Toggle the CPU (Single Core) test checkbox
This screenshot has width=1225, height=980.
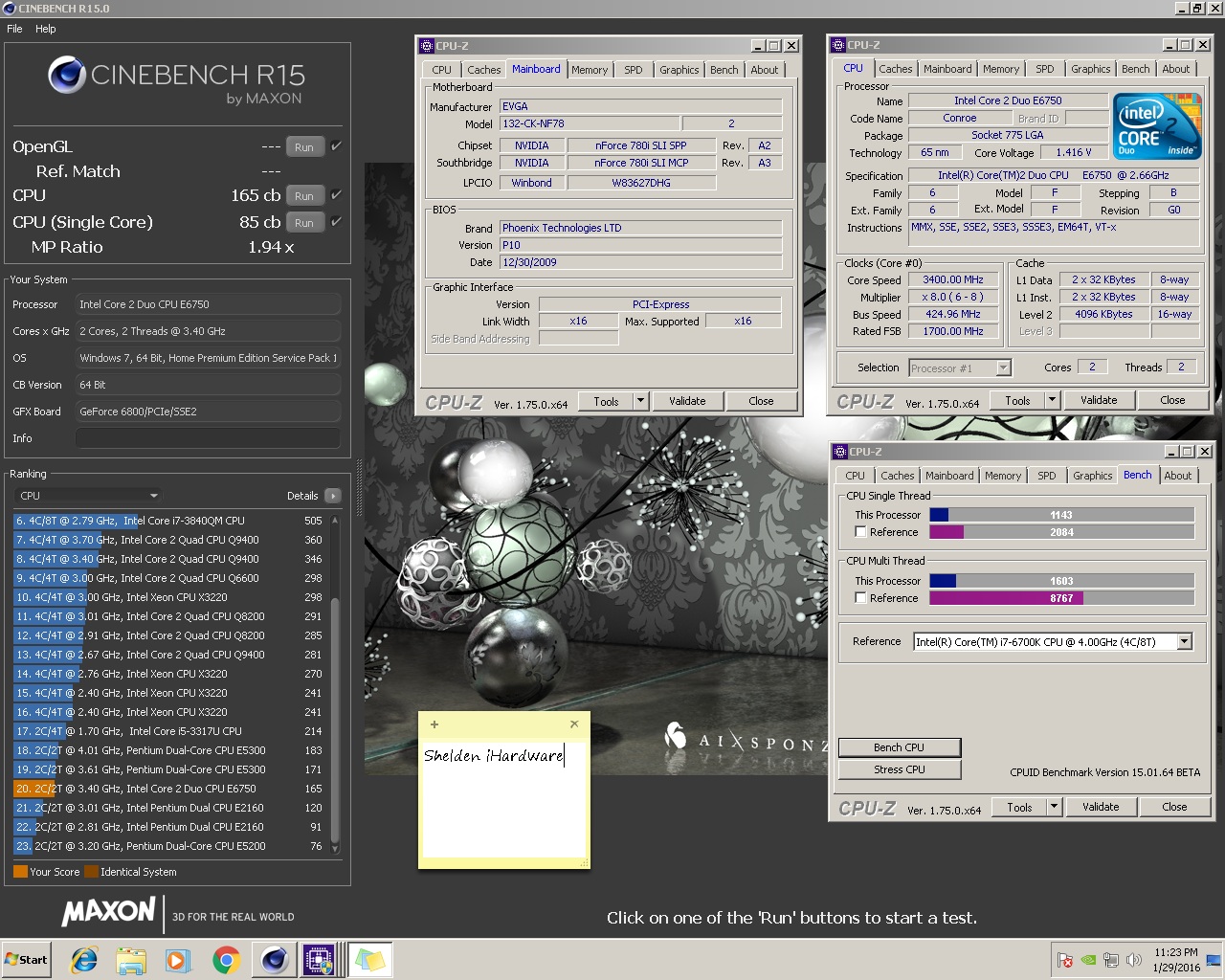pyautogui.click(x=336, y=221)
